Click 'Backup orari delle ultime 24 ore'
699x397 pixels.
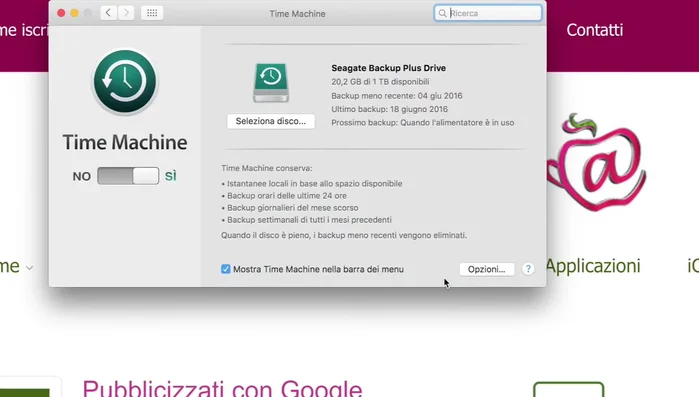(x=284, y=196)
